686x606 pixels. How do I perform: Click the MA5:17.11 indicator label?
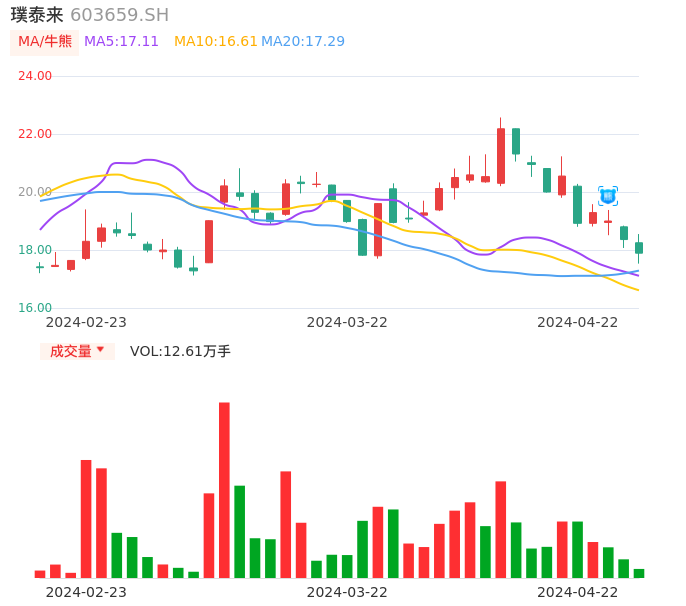121,42
